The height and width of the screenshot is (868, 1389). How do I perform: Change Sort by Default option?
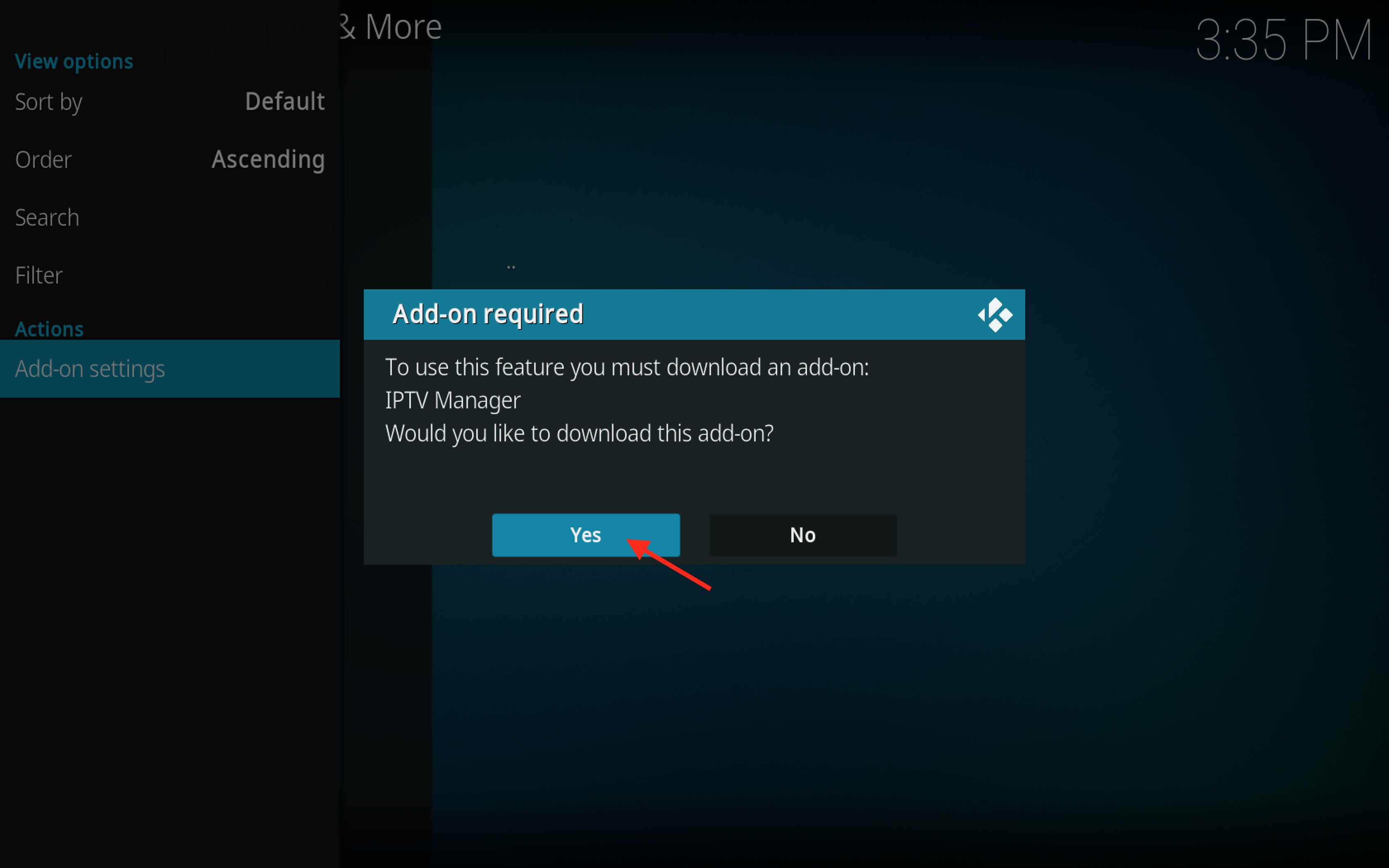coord(170,102)
